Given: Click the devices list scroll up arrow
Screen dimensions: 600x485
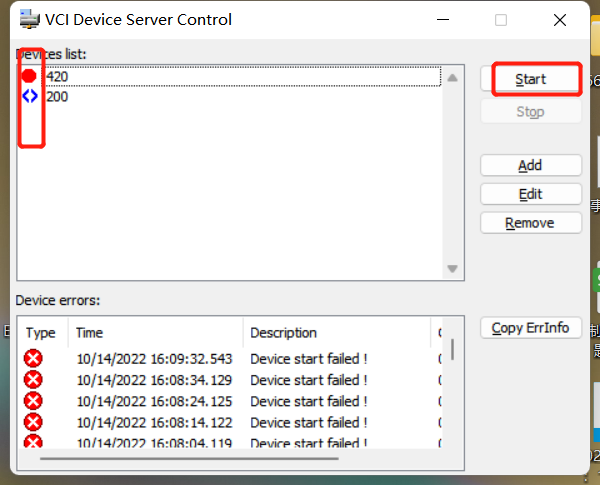Looking at the screenshot, I should click(x=452, y=78).
